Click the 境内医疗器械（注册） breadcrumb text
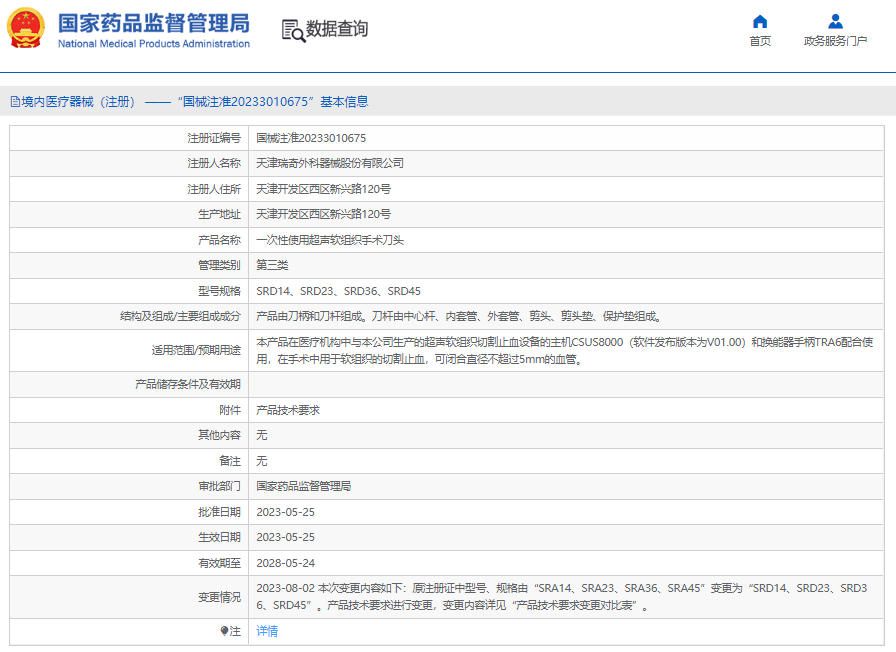The image size is (896, 652). coord(79,102)
